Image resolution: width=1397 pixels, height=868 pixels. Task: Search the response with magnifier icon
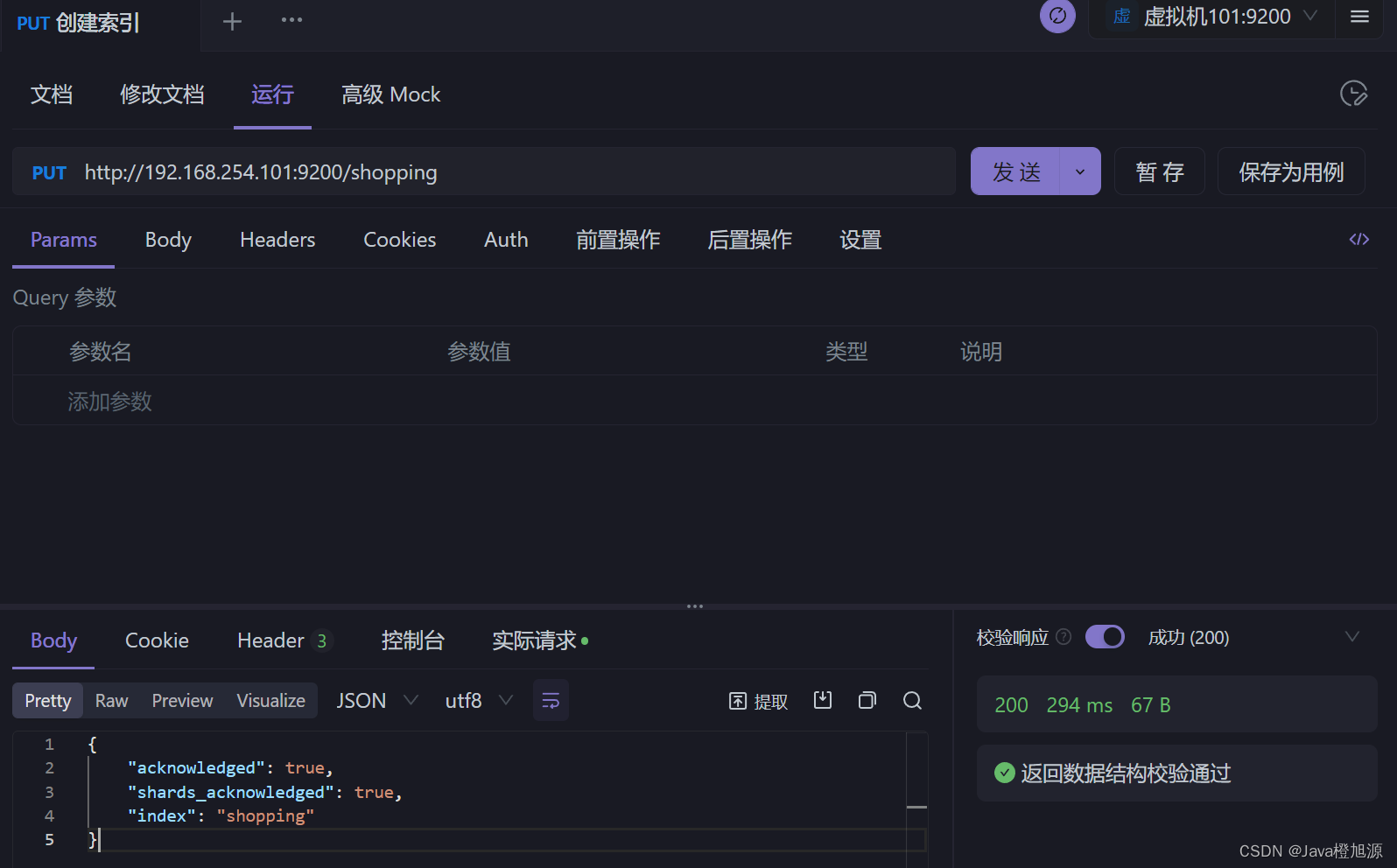click(x=912, y=700)
